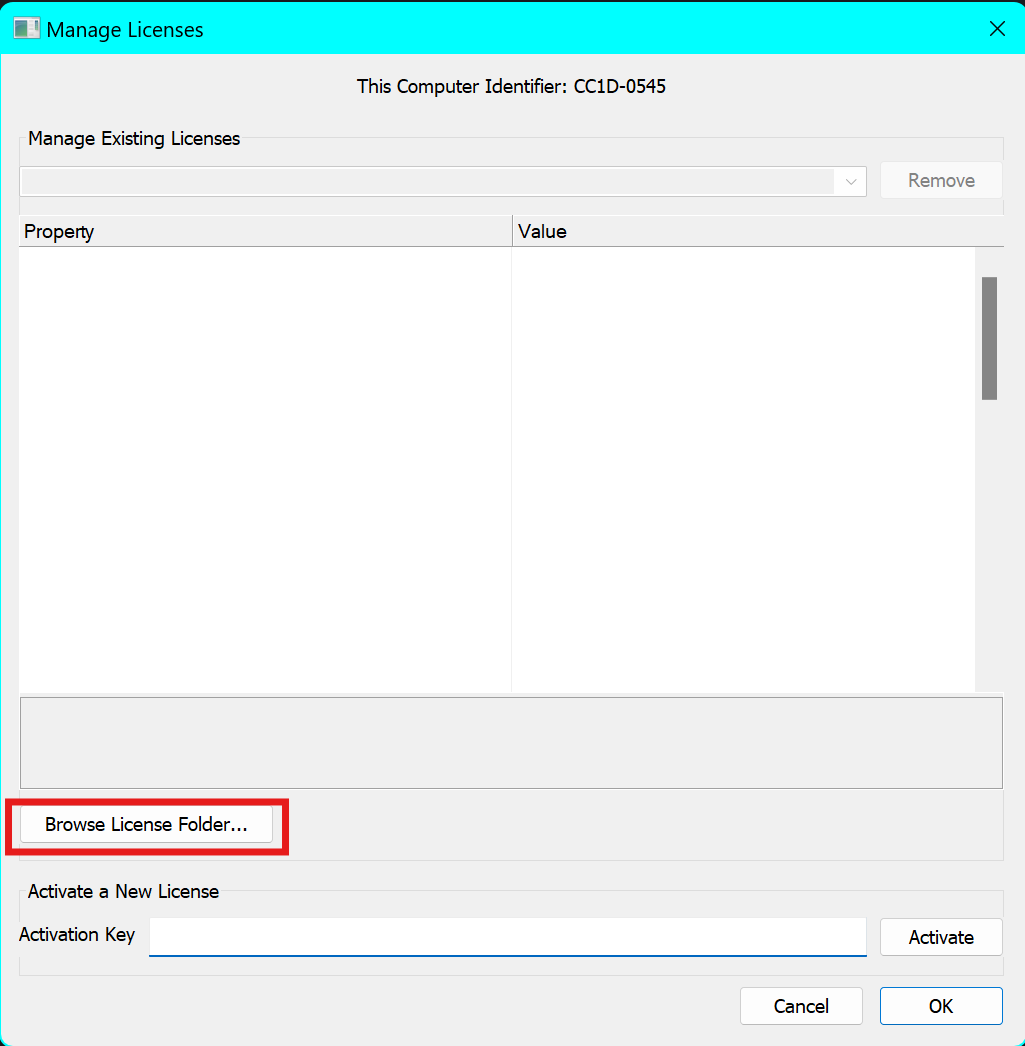Click the Remove license button

(x=941, y=180)
